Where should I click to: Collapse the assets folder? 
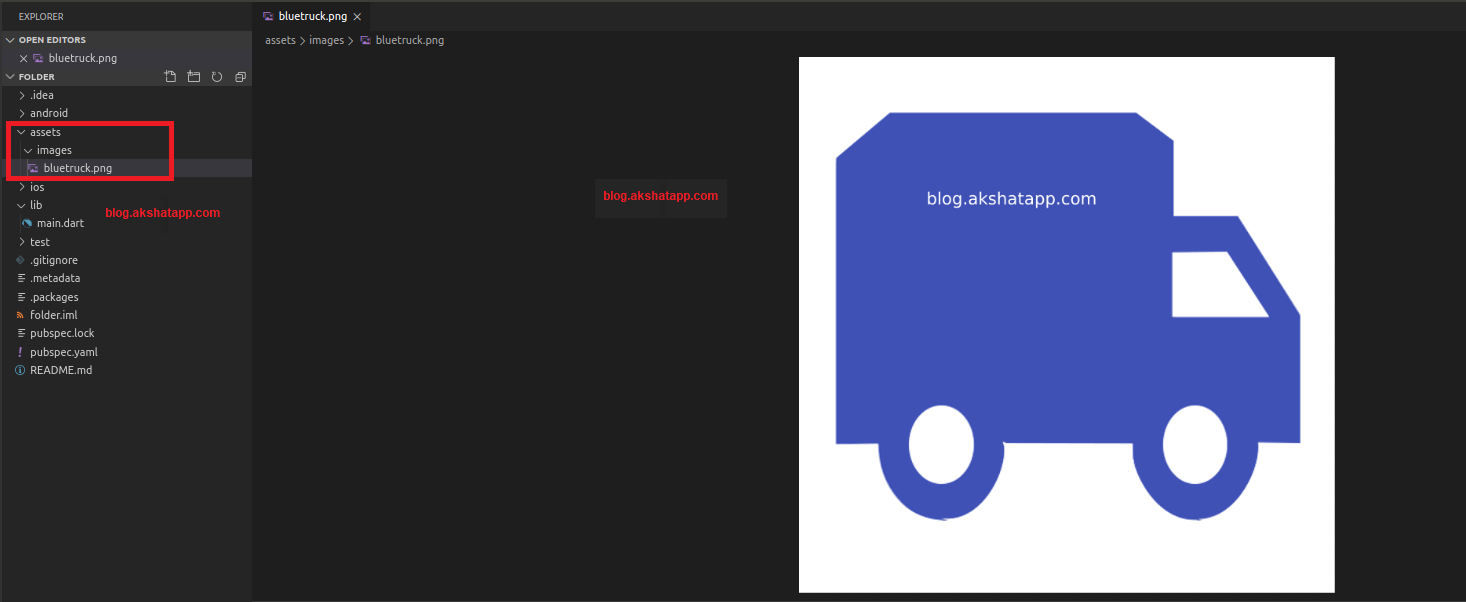45,132
